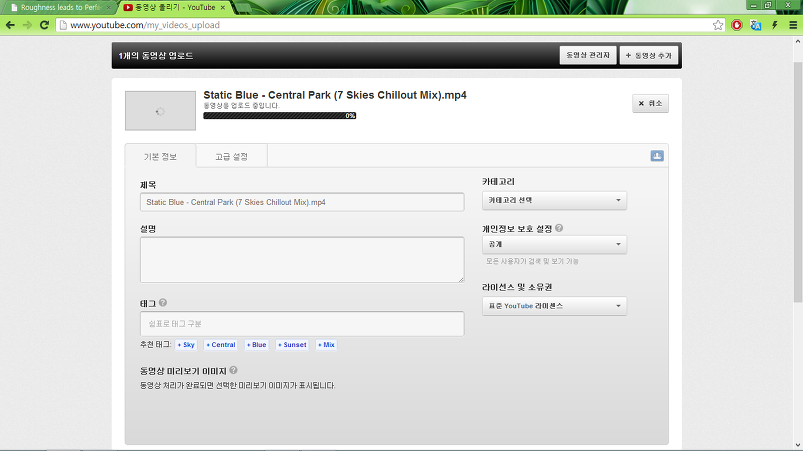Click the lightning bolt extension icon
The width and height of the screenshot is (803, 451).
click(x=775, y=25)
